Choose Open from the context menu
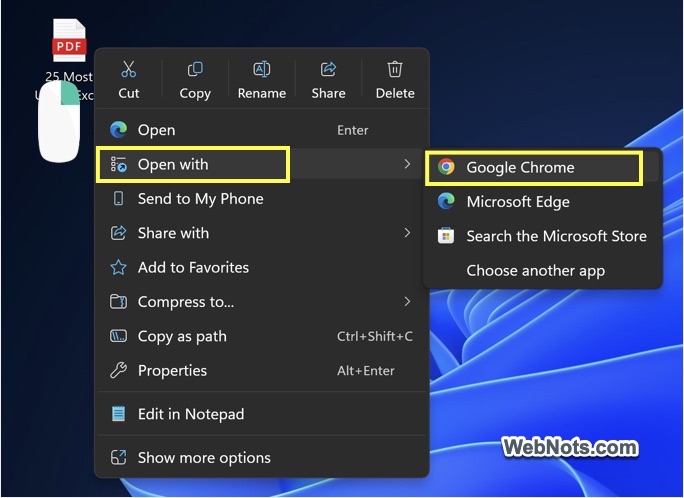Screen dimensions: 684x498 [x=261, y=130]
